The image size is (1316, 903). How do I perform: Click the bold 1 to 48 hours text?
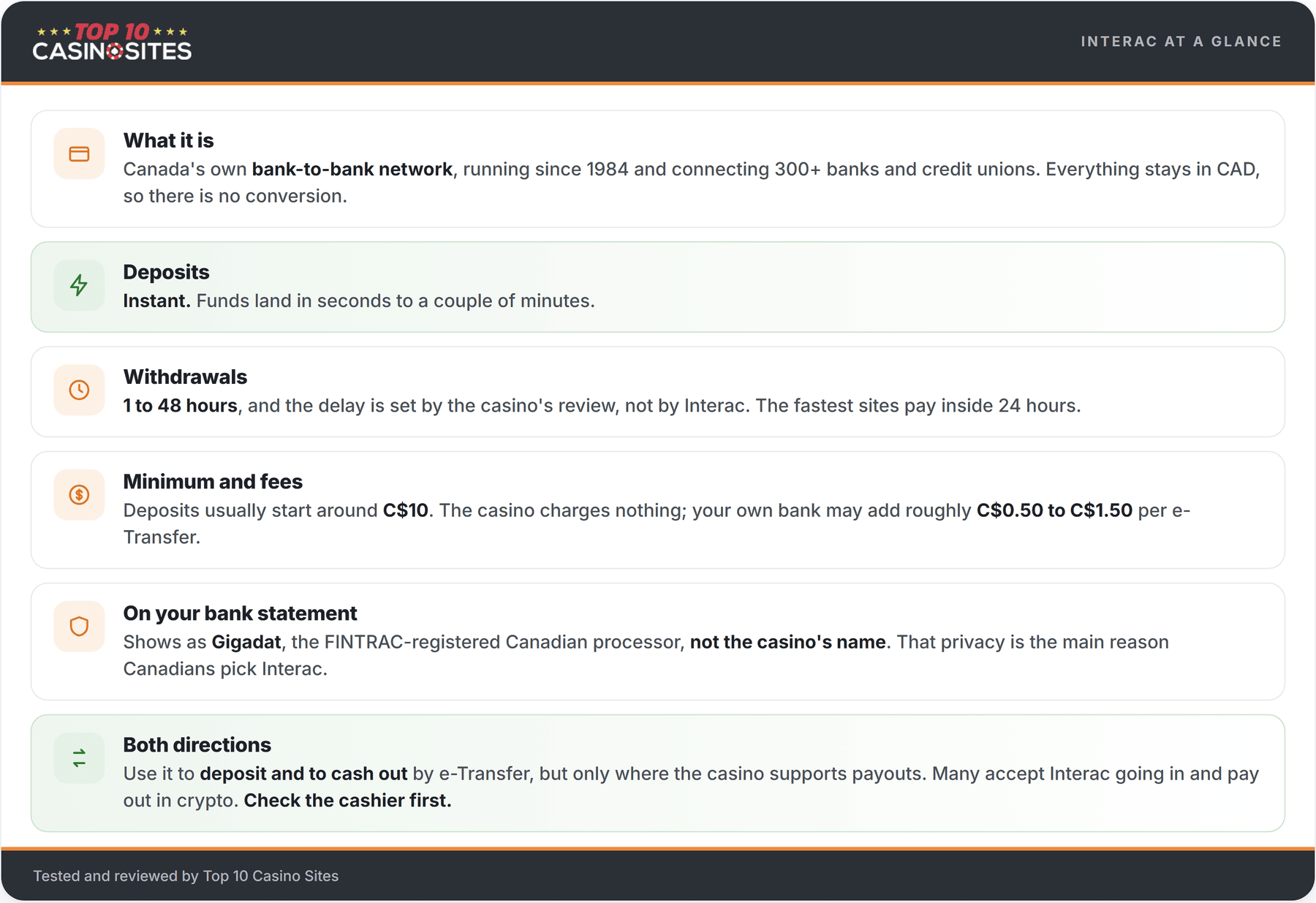click(x=181, y=406)
